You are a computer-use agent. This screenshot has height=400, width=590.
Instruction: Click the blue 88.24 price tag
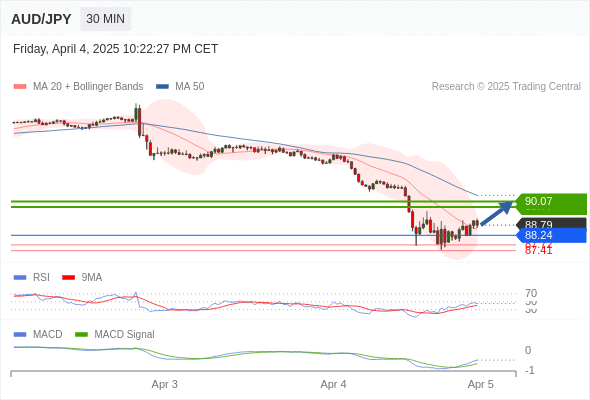pyautogui.click(x=551, y=236)
